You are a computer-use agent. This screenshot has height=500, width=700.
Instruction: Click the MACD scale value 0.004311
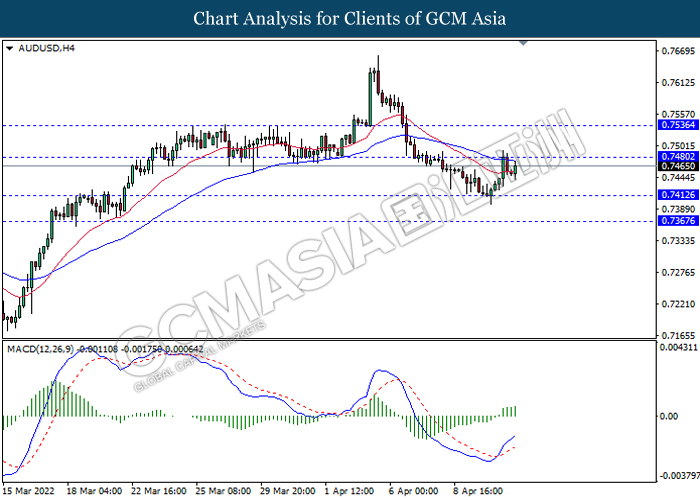point(679,347)
